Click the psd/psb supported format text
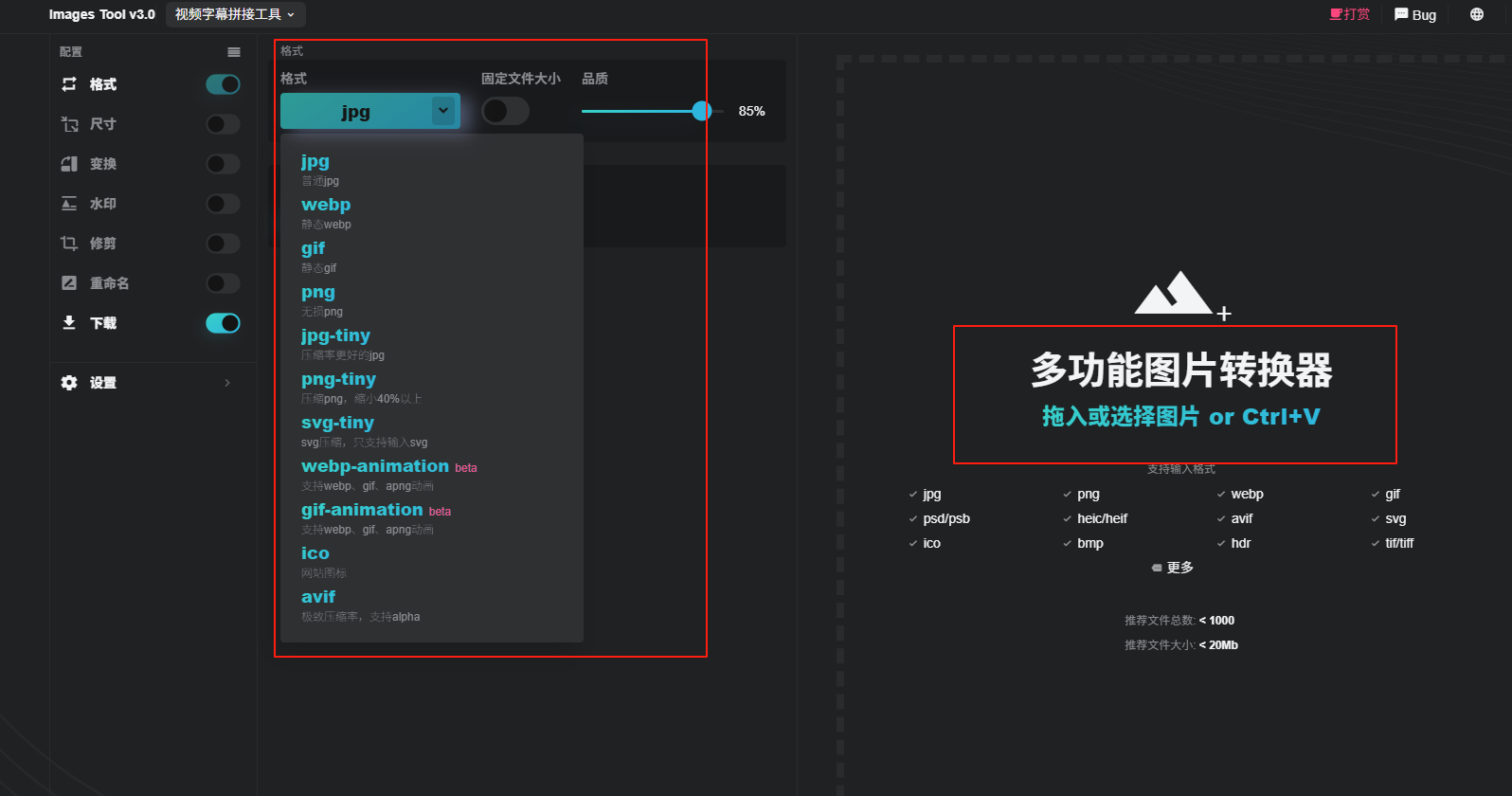Screen dimensions: 1512x796 [x=946, y=518]
